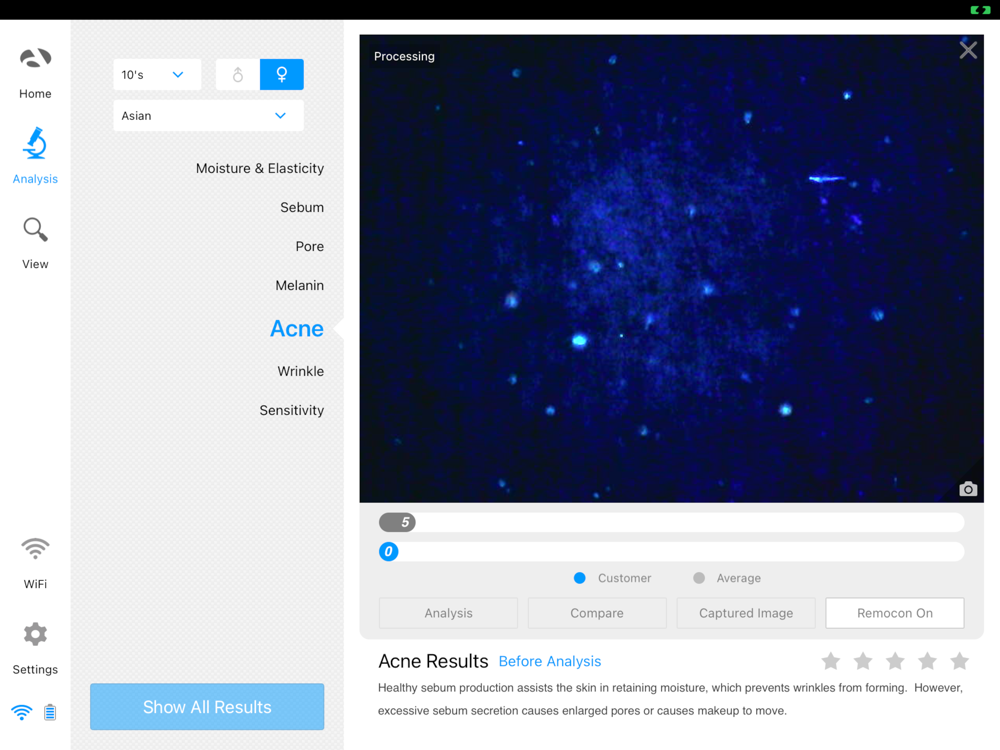
Task: Open the View magnifier icon
Action: 35,230
